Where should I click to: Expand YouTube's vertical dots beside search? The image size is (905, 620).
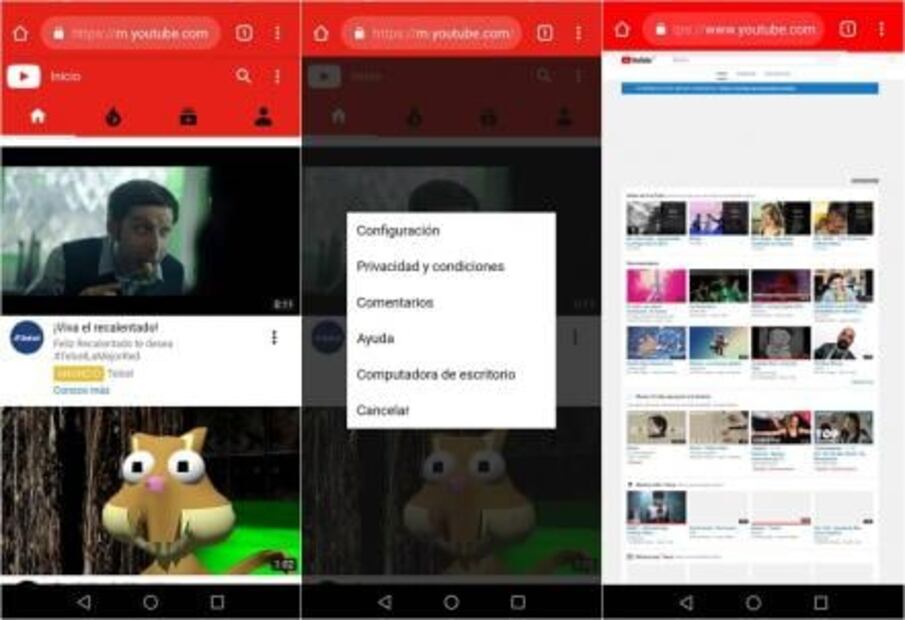tap(275, 73)
